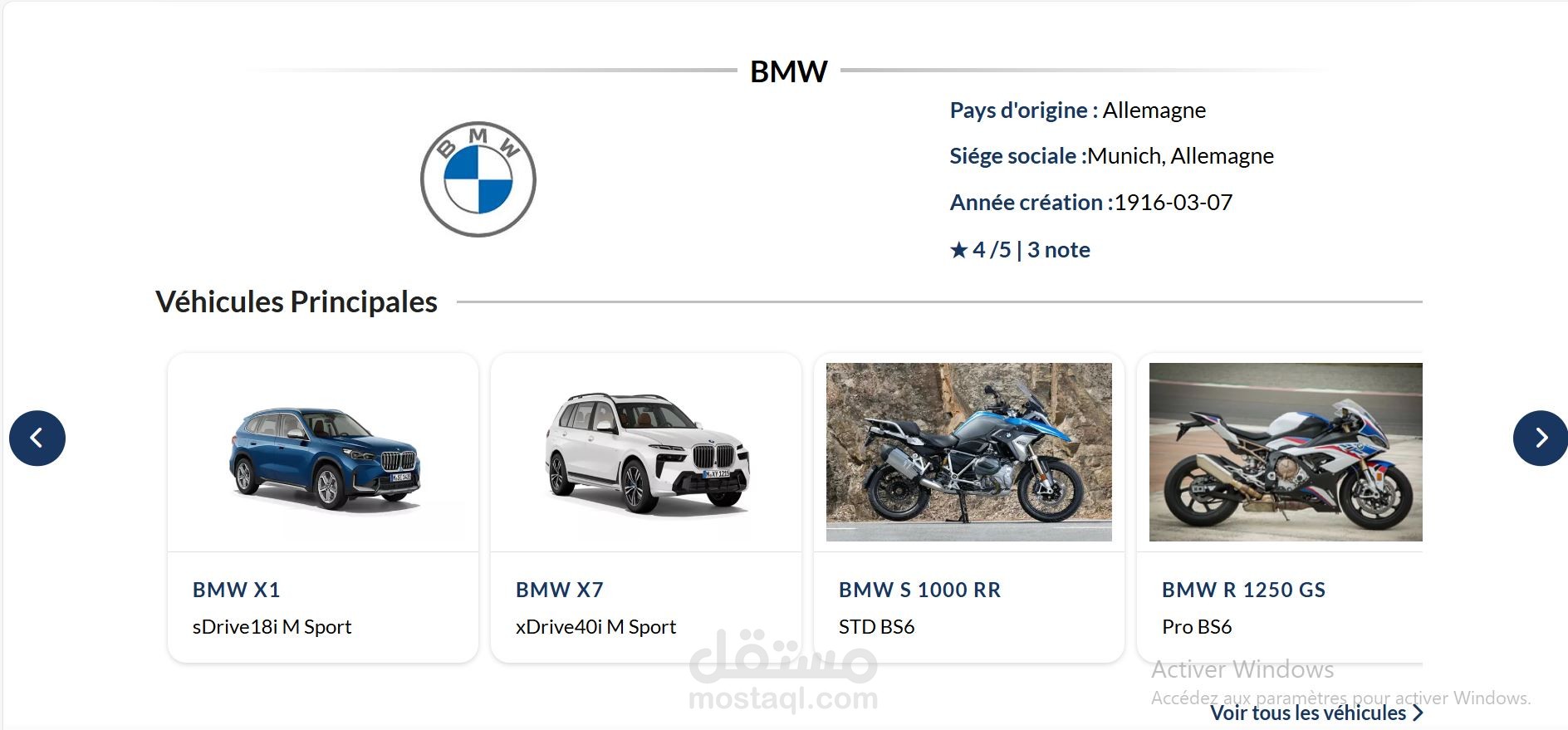1568x730 pixels.
Task: Click the Véhicules Principales heading
Action: 296,302
